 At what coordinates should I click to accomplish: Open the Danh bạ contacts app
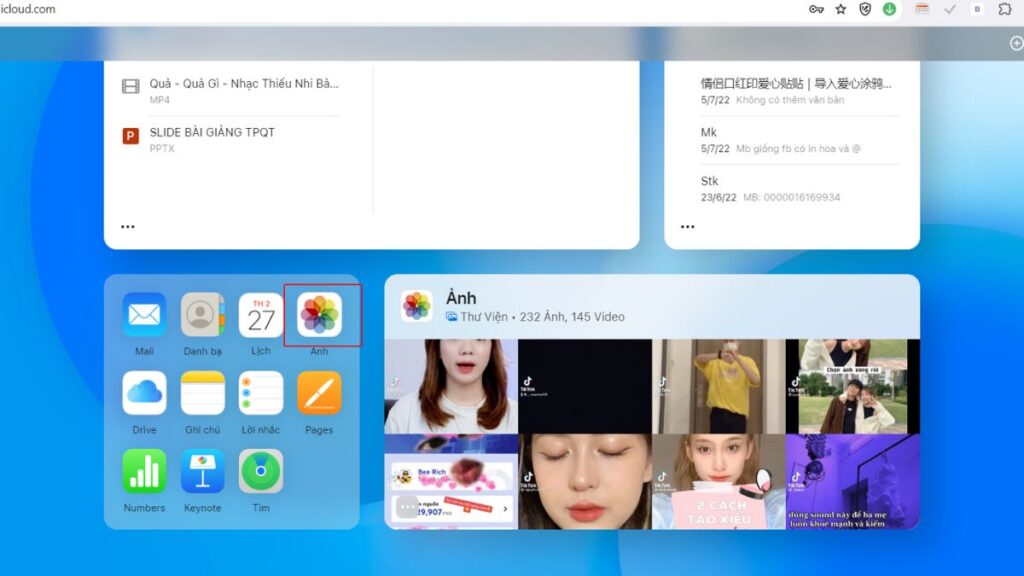coord(202,315)
